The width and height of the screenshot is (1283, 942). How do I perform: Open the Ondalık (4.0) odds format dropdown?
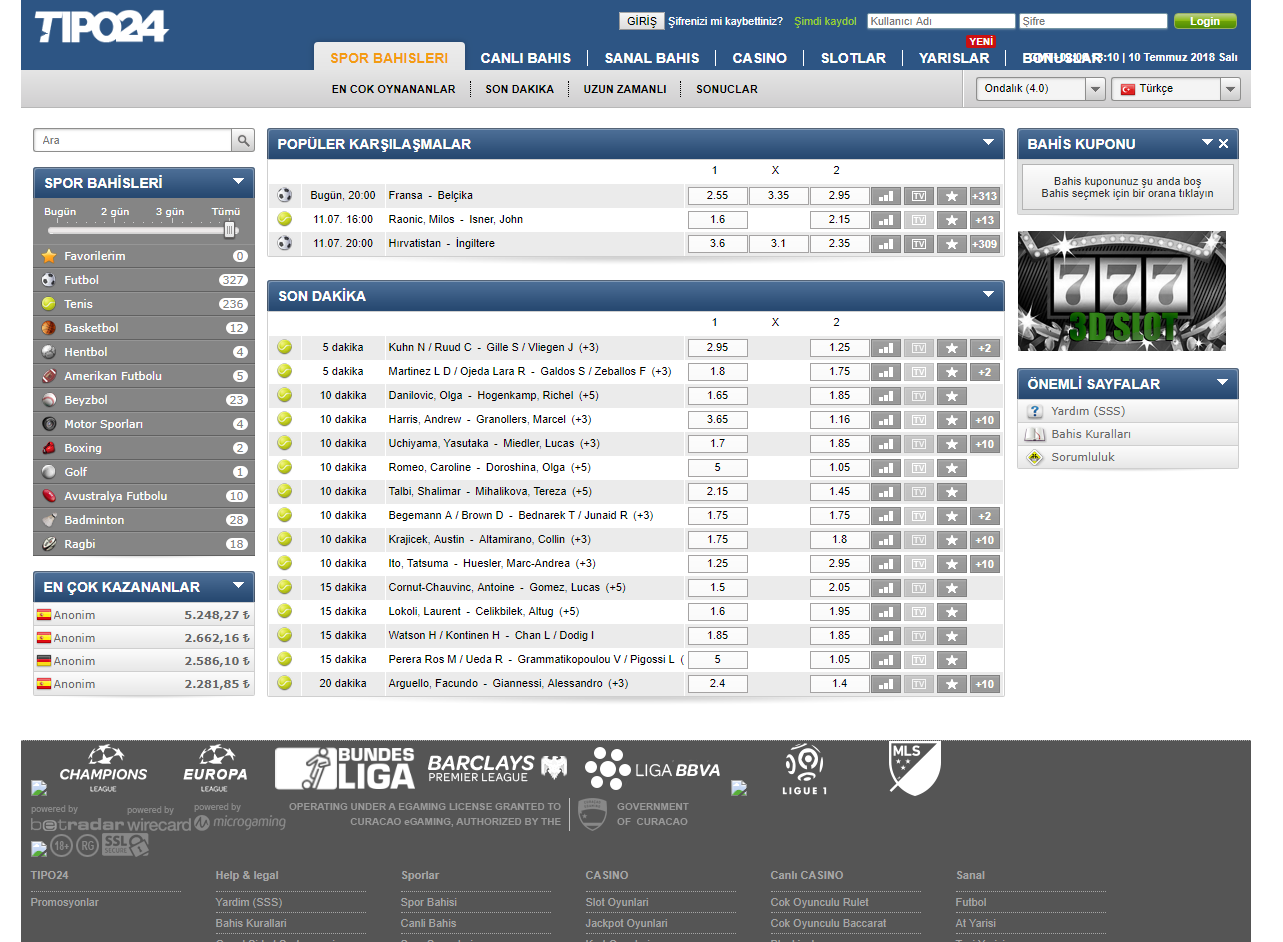point(1041,89)
